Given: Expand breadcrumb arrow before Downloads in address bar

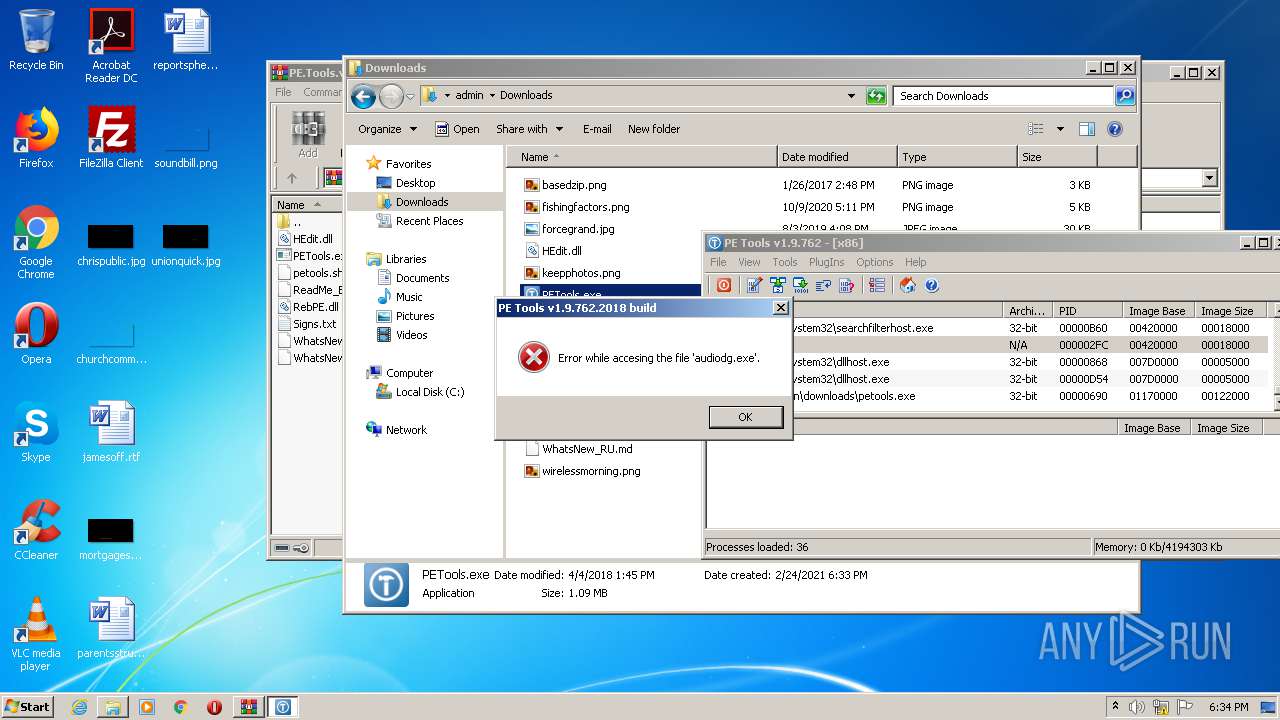Looking at the screenshot, I should pos(492,96).
